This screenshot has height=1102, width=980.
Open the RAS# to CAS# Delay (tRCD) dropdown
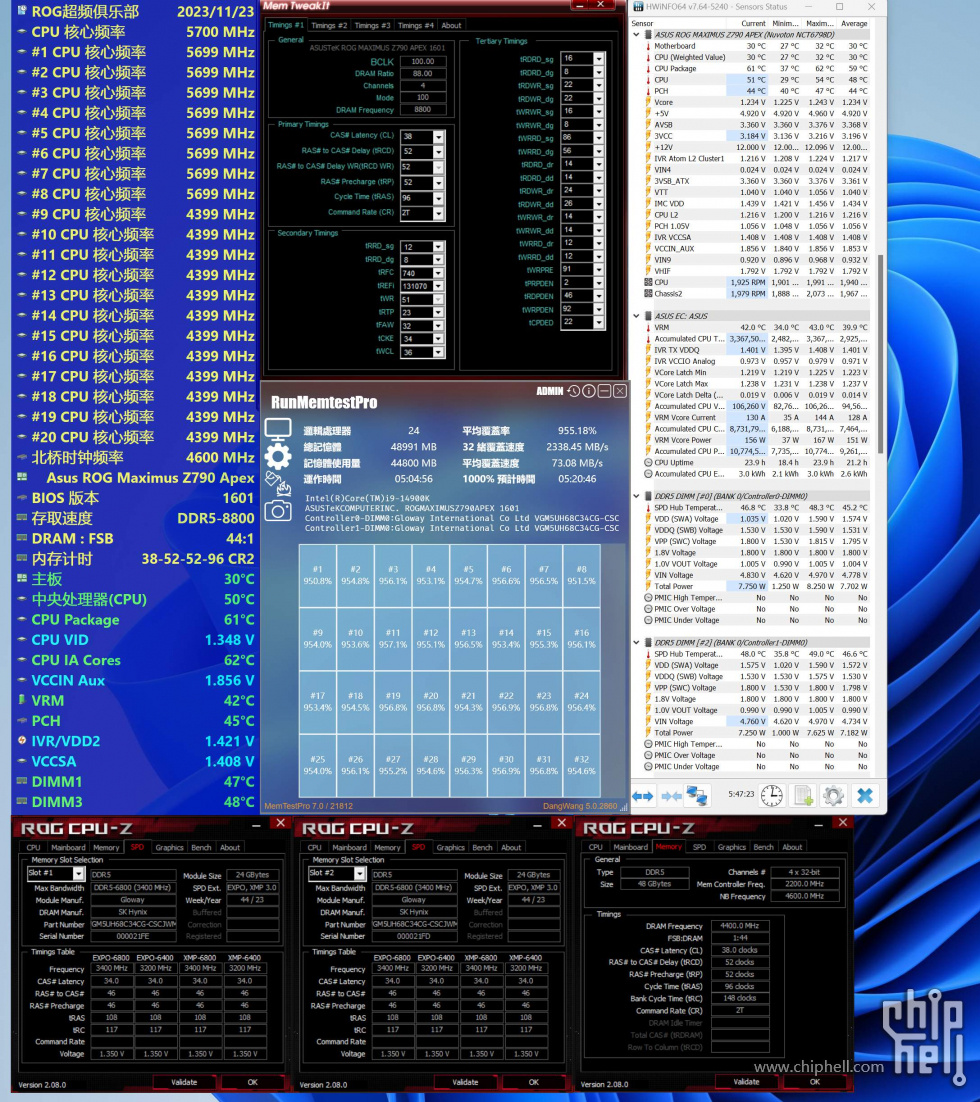pyautogui.click(x=439, y=152)
